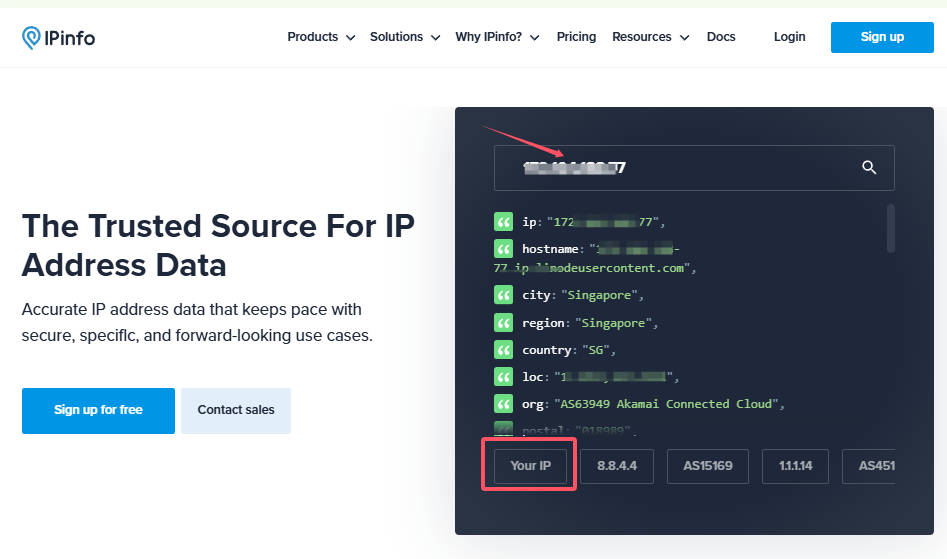Select the Your IP example button
This screenshot has width=947, height=559.
click(530, 465)
